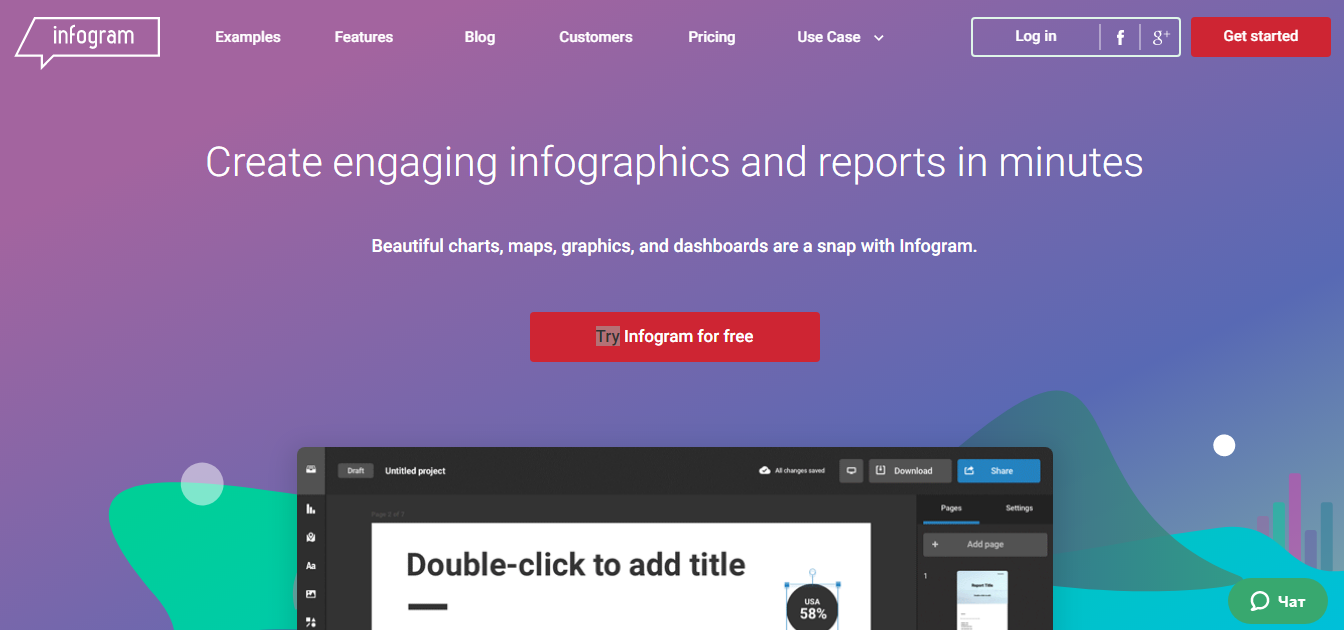Screen dimensions: 1344x630
Task: Click the cloud saved status icon
Action: coord(762,470)
